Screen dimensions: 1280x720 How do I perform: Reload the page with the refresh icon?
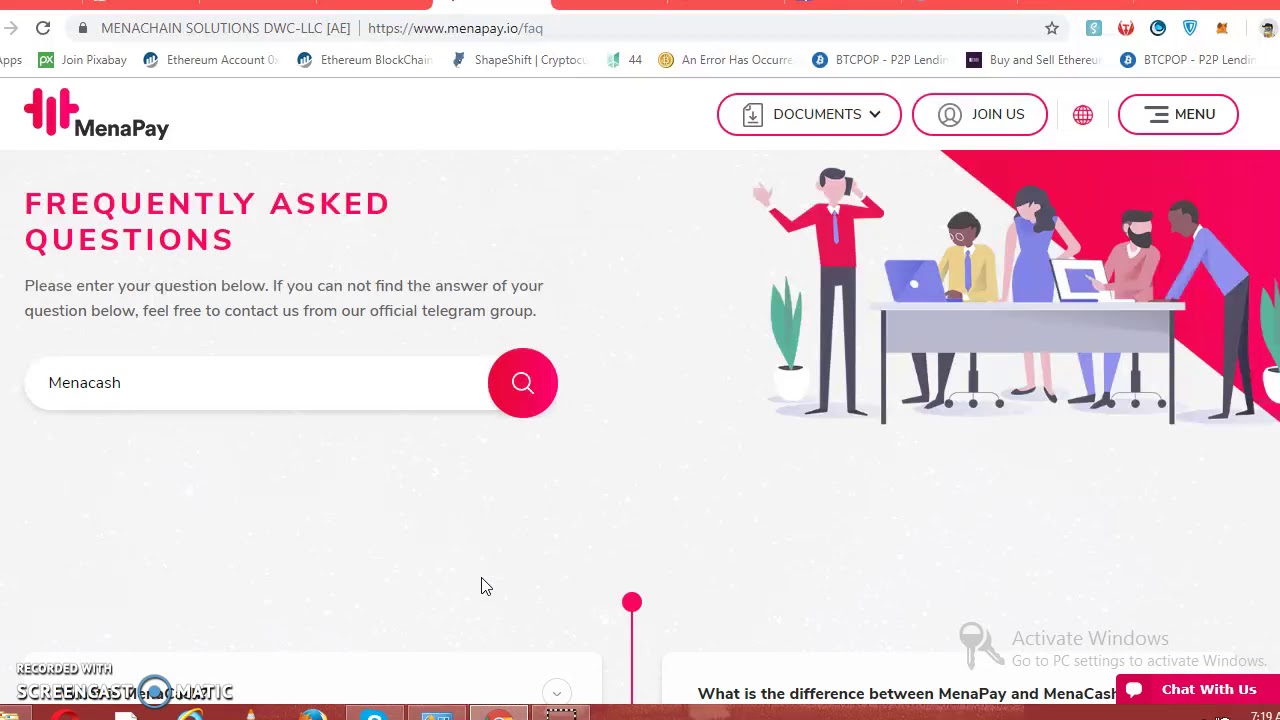[43, 28]
